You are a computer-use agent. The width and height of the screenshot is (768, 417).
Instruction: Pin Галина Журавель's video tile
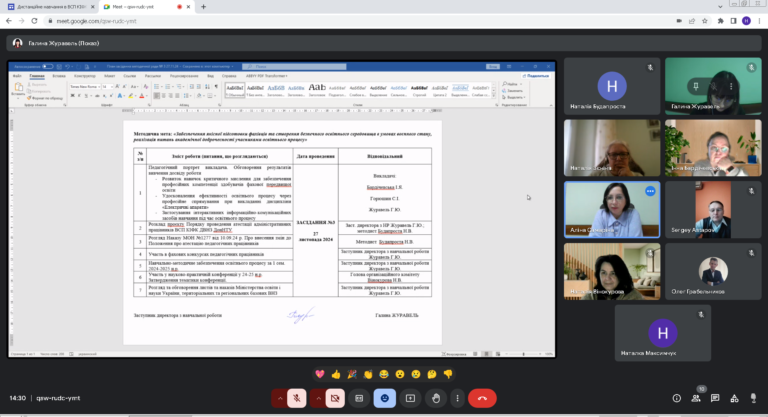[x=696, y=86]
